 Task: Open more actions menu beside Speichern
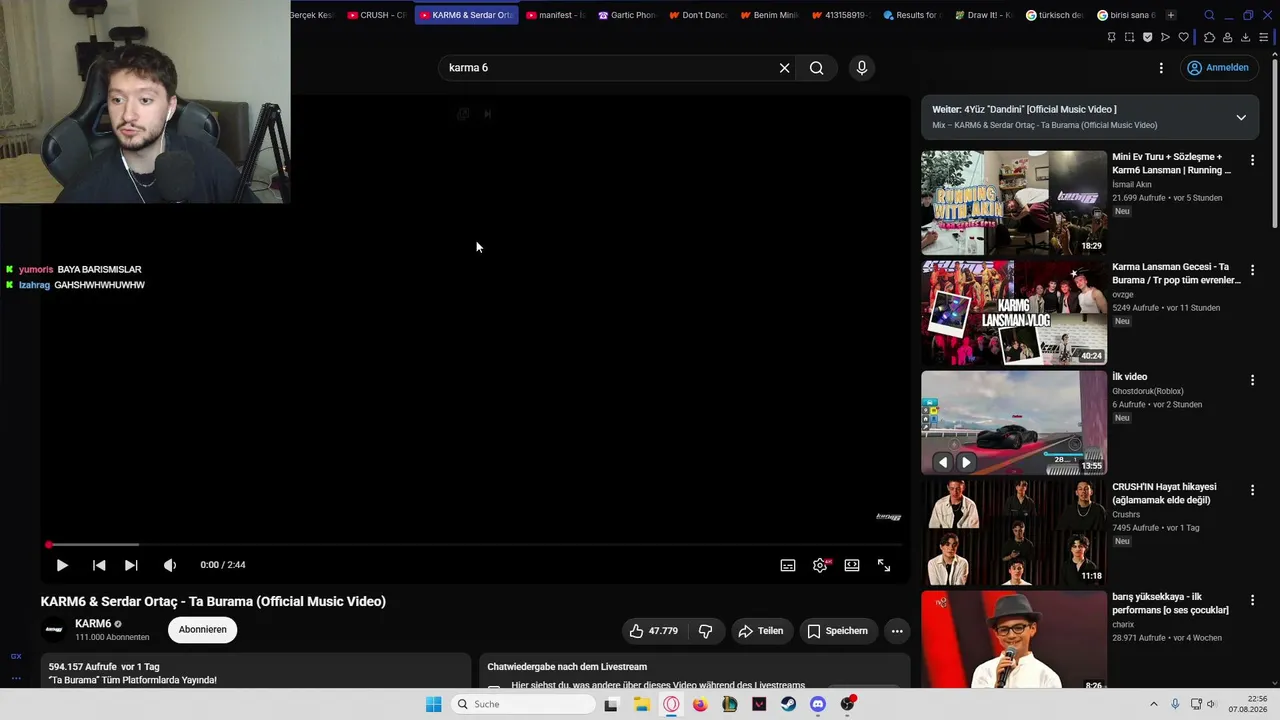tap(897, 631)
